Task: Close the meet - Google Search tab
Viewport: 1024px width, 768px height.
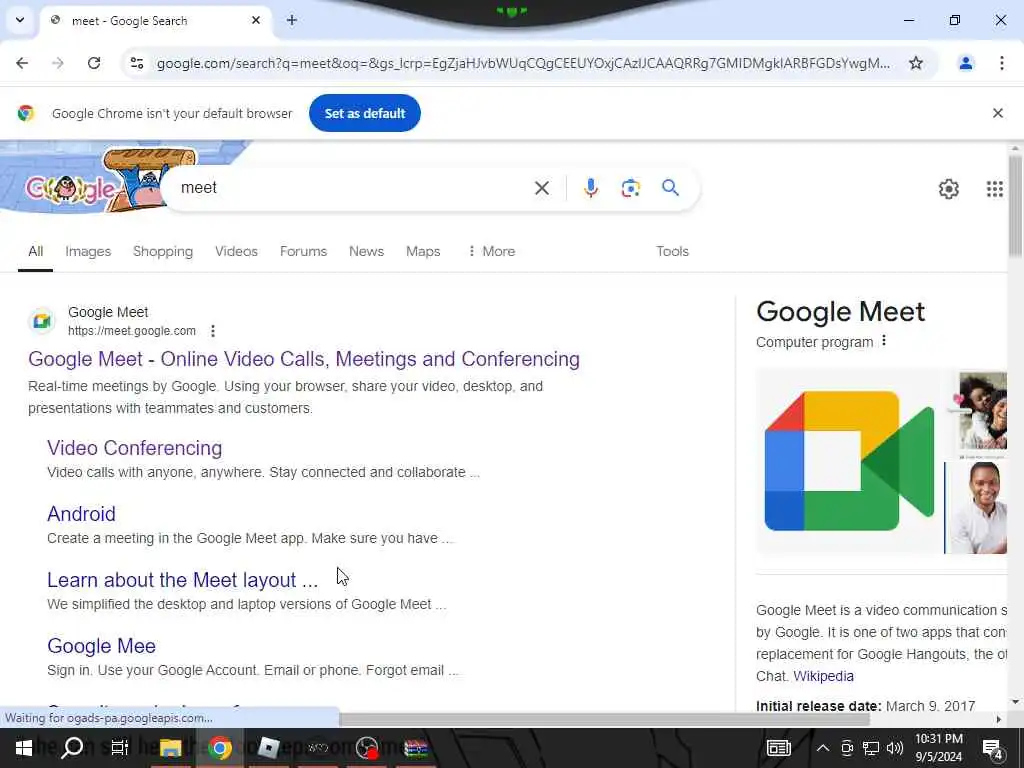Action: (256, 20)
